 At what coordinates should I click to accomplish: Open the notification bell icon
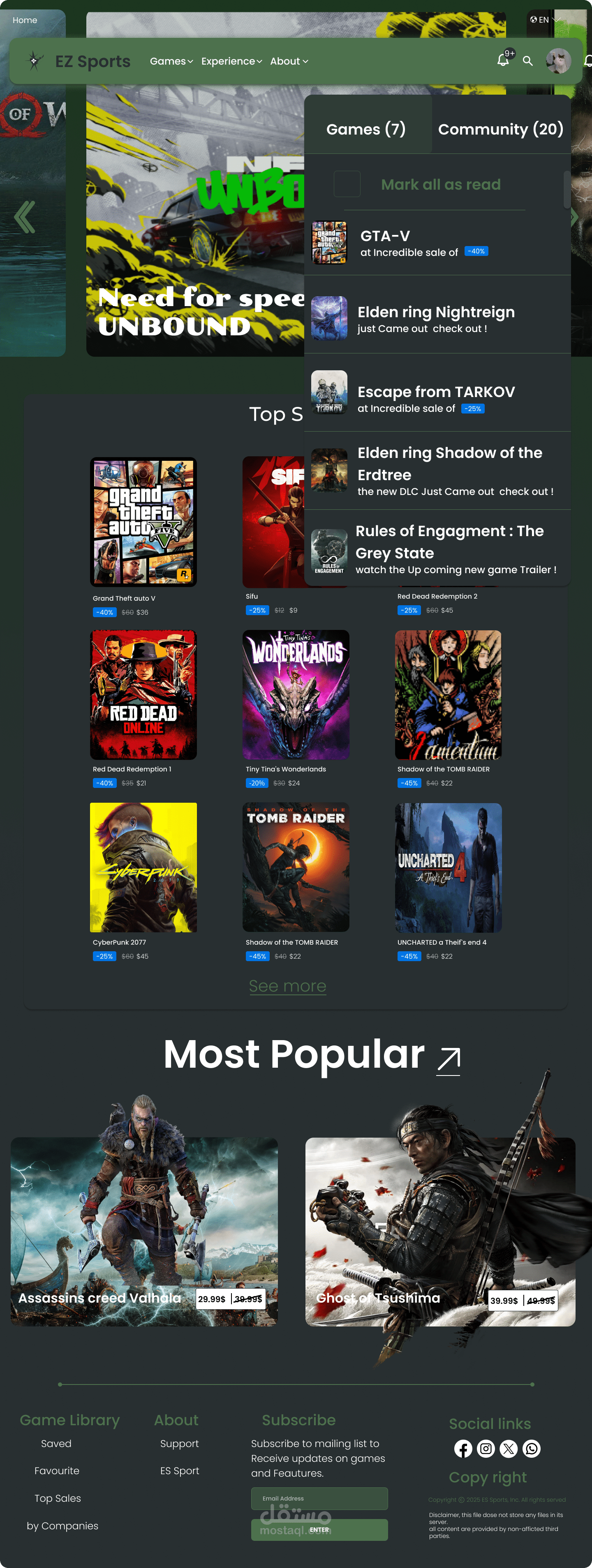click(503, 60)
